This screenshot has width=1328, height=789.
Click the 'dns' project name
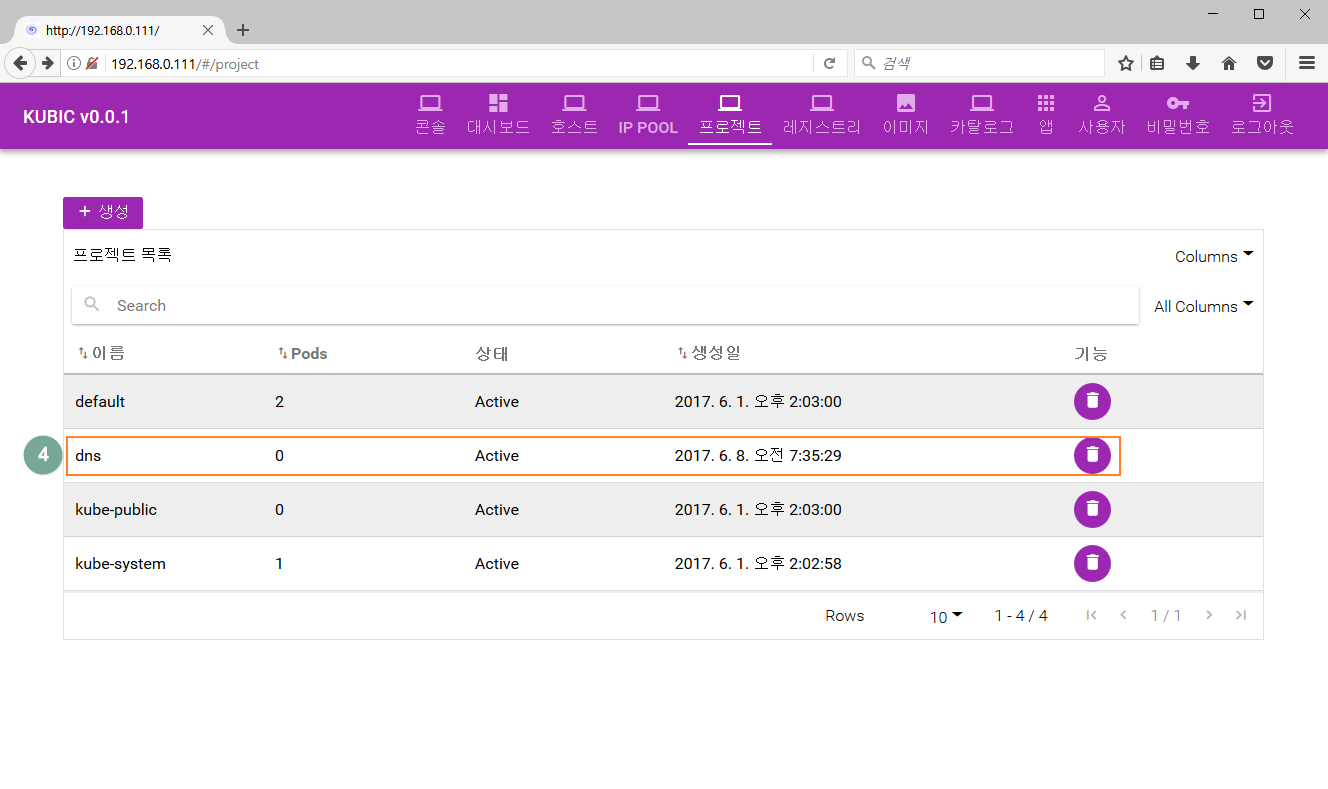coord(88,456)
